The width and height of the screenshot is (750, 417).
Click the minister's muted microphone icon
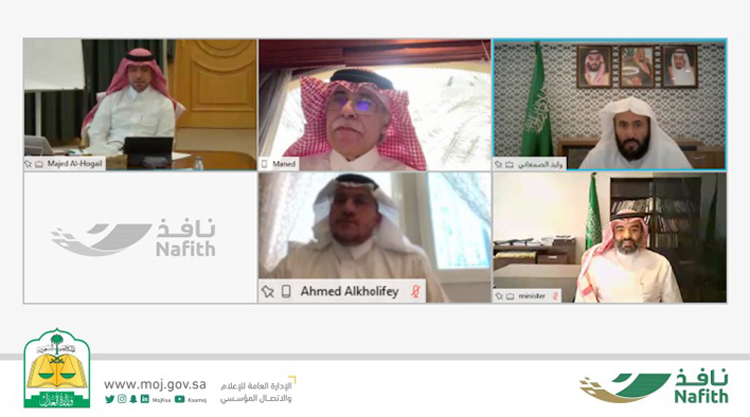[x=555, y=296]
